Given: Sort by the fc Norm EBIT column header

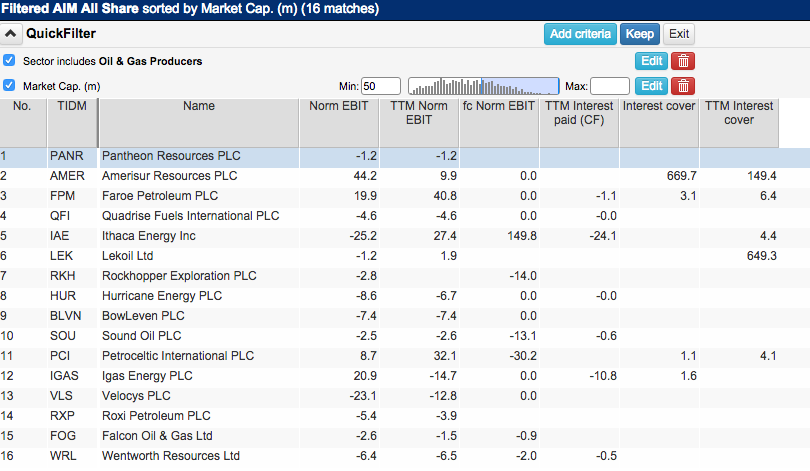Looking at the screenshot, I should click(x=499, y=123).
